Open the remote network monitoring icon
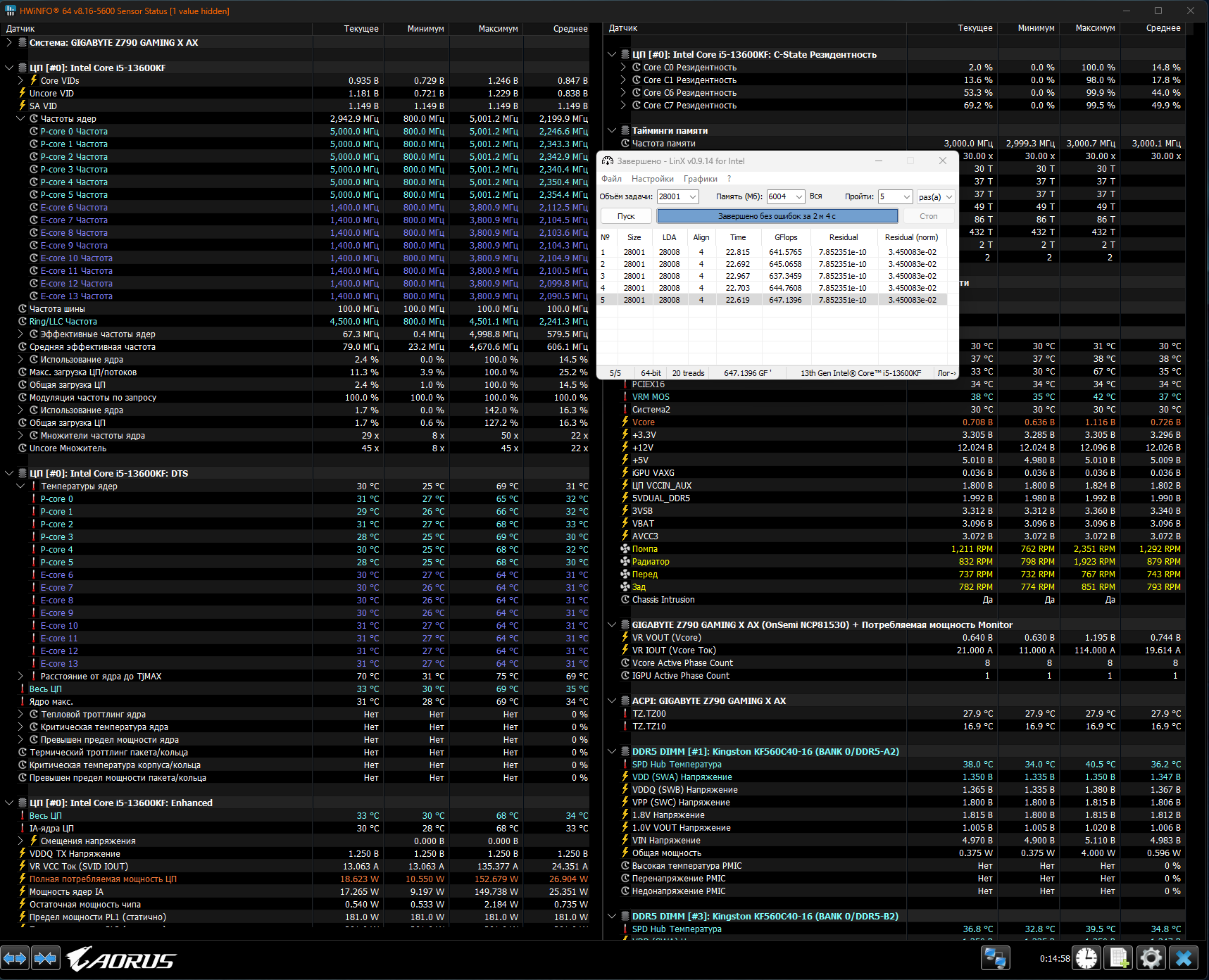The height and width of the screenshot is (980, 1209). point(996,958)
